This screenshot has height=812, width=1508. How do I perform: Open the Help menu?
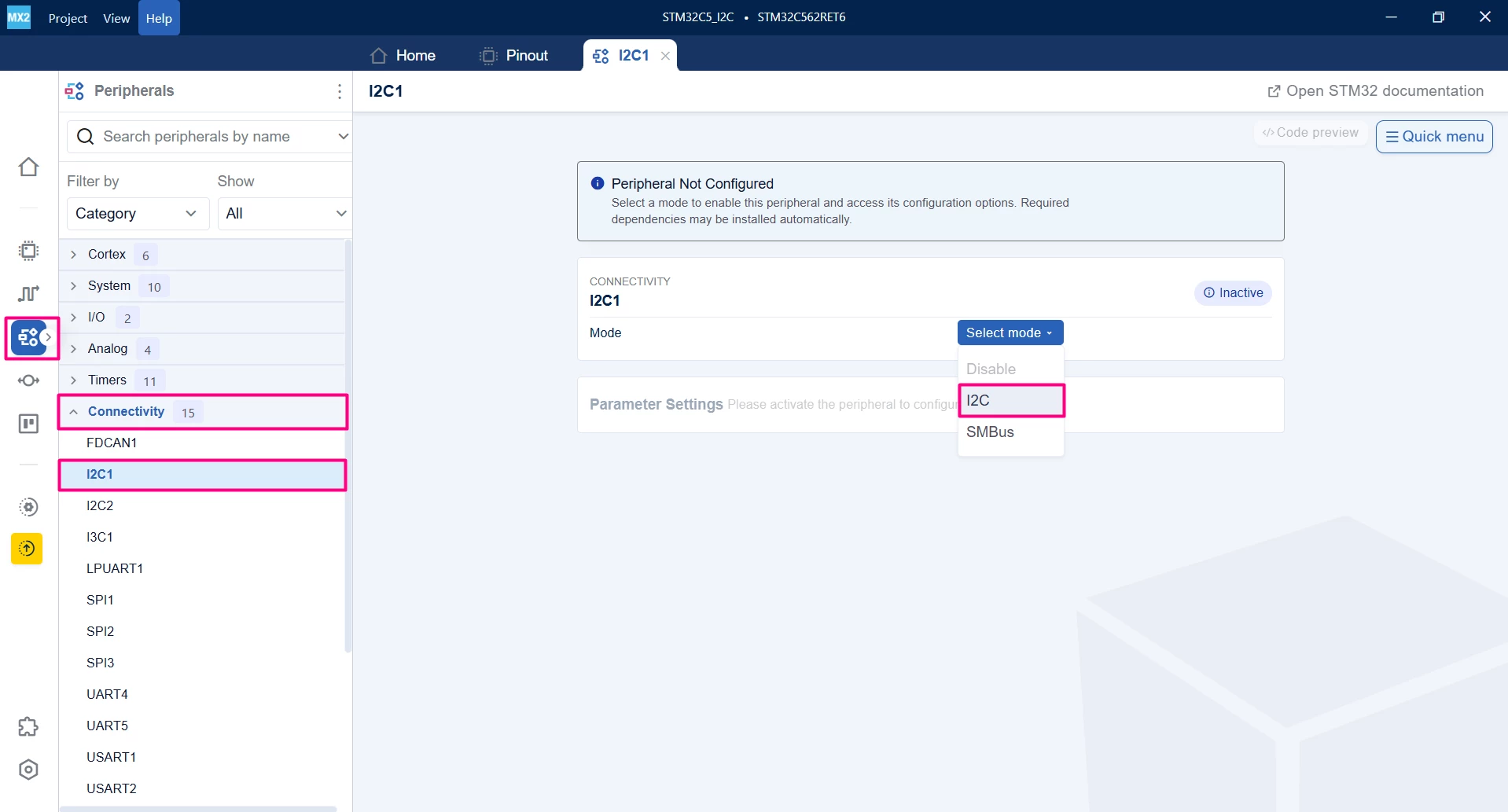[159, 18]
